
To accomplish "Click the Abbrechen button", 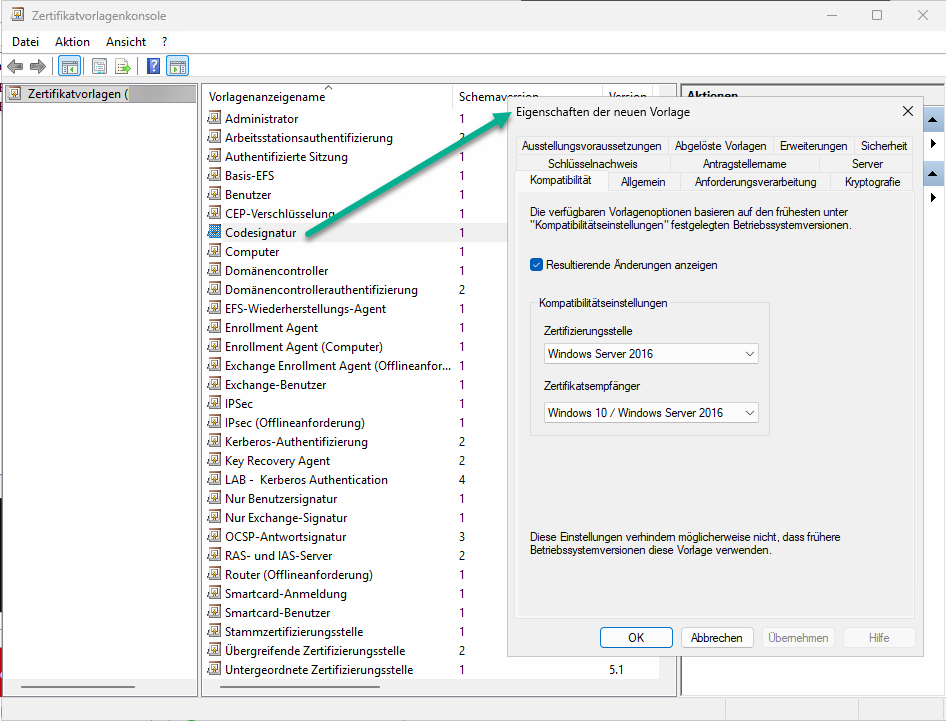I will [x=716, y=638].
